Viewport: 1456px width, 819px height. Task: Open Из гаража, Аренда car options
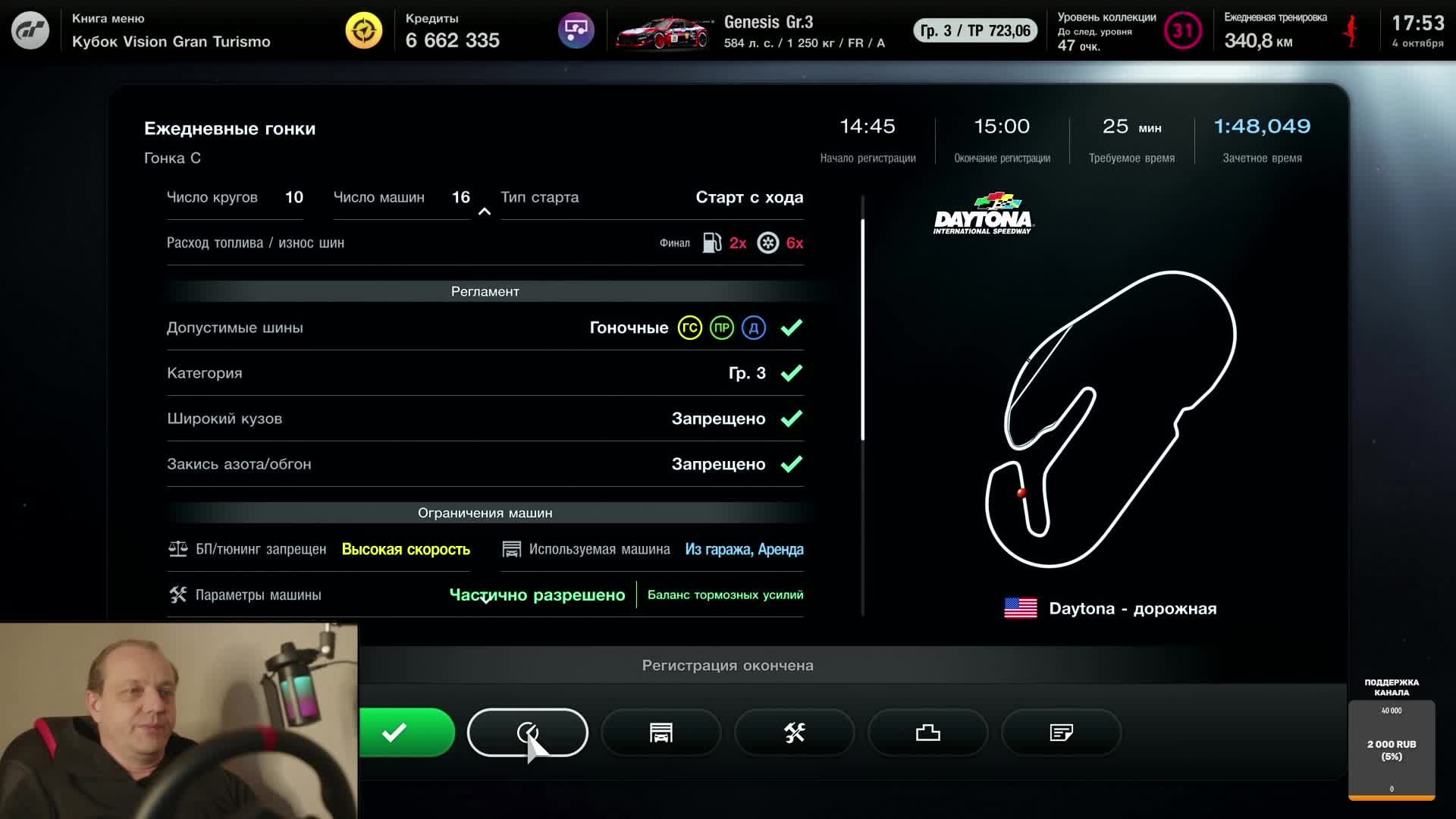coord(745,549)
